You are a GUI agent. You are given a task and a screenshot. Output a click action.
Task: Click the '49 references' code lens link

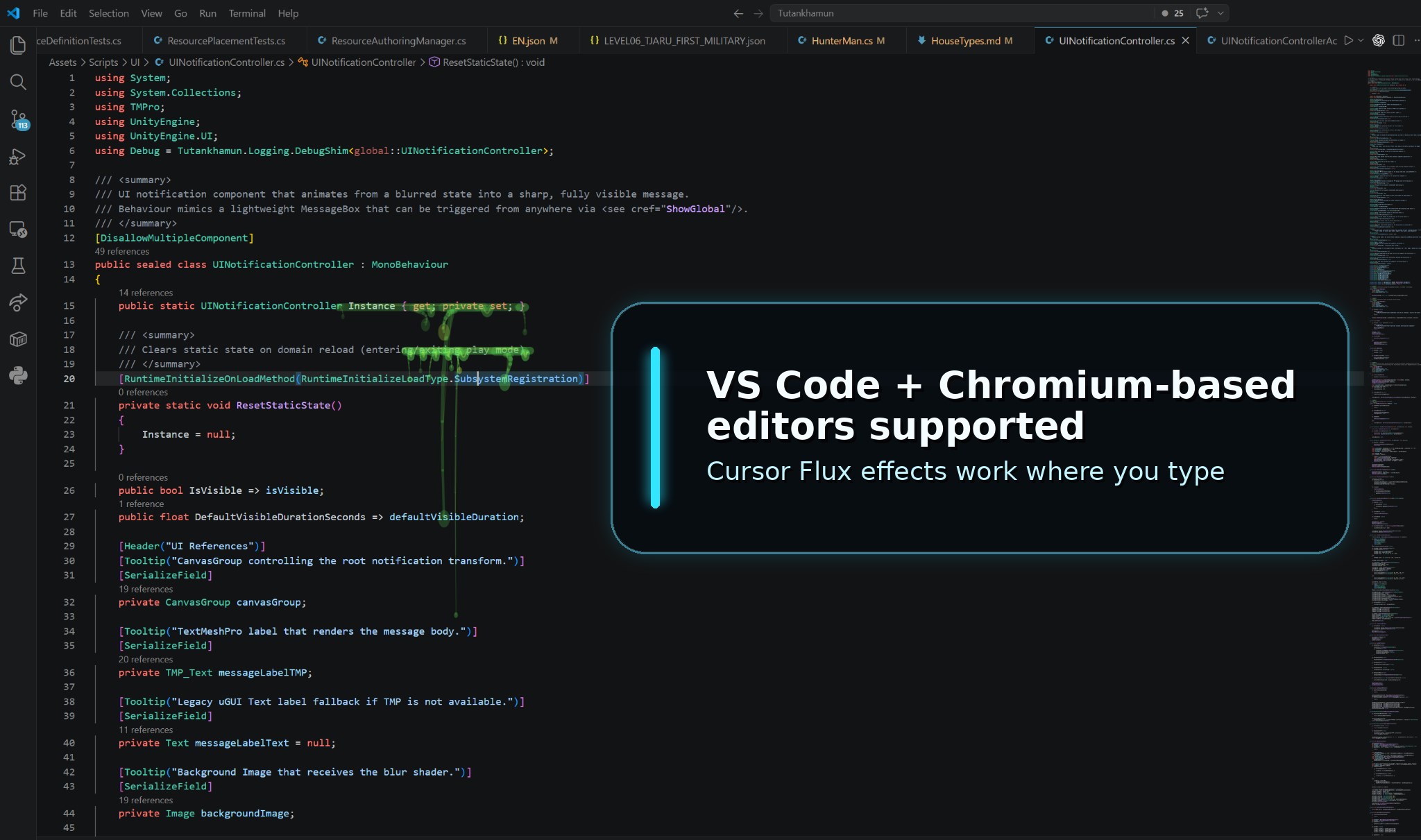pyautogui.click(x=122, y=251)
